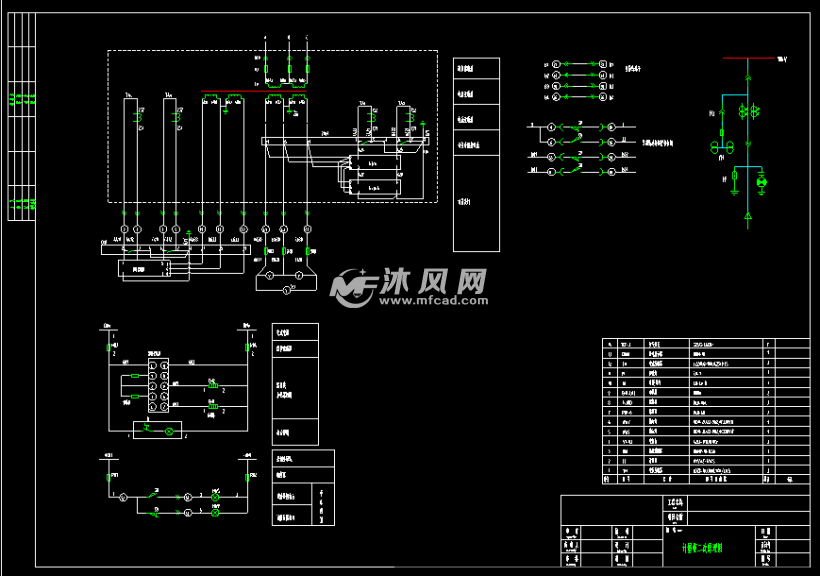Click the ten-terminal block in the lower-left circuit
The height and width of the screenshot is (576, 820).
coord(158,386)
